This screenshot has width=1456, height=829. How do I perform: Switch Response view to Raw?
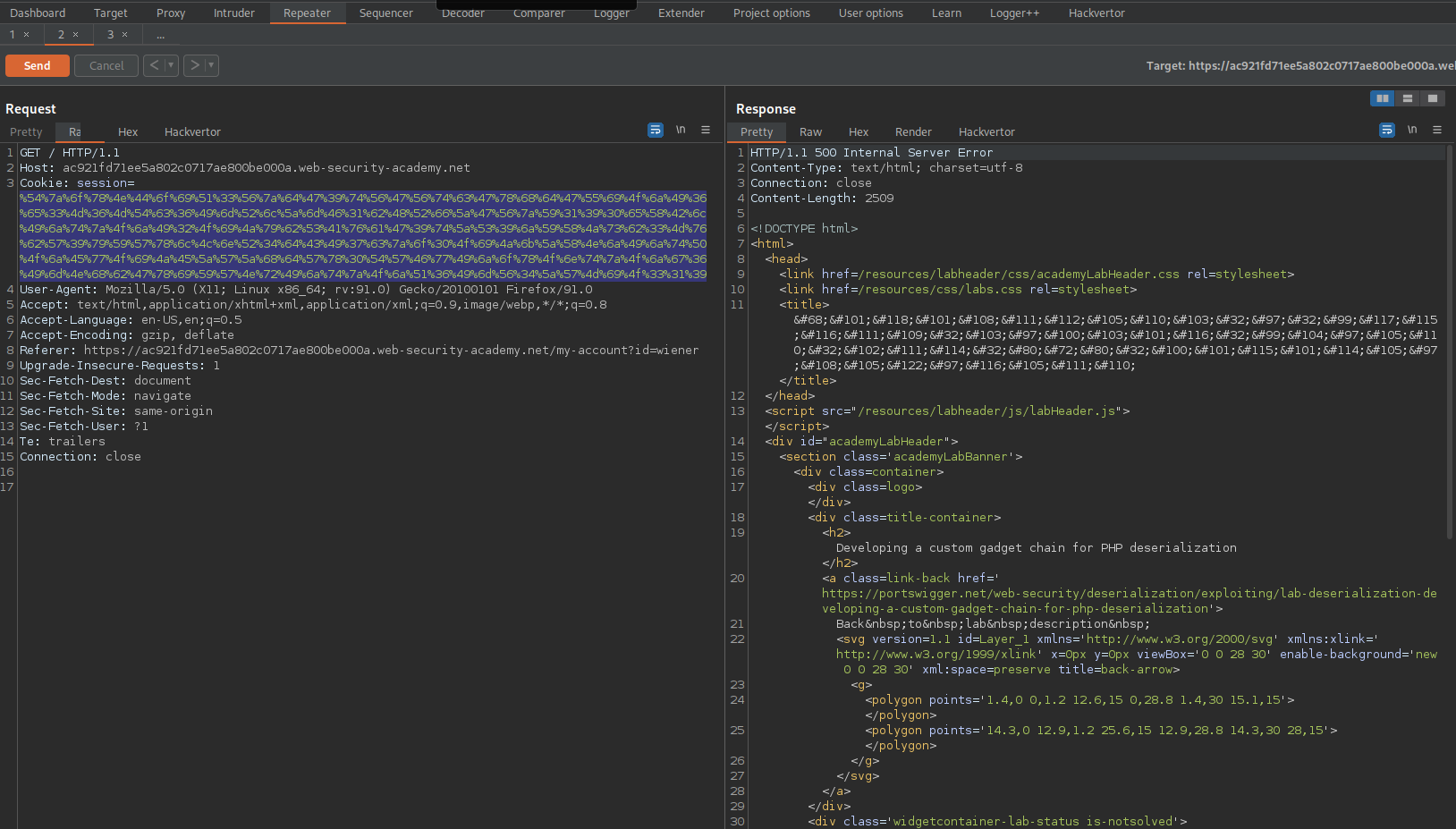810,131
